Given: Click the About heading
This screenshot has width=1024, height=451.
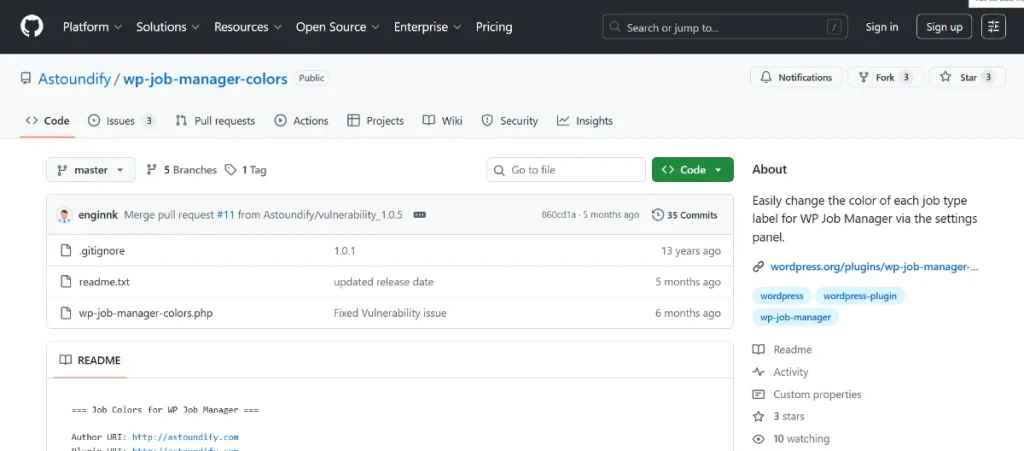Looking at the screenshot, I should [769, 170].
